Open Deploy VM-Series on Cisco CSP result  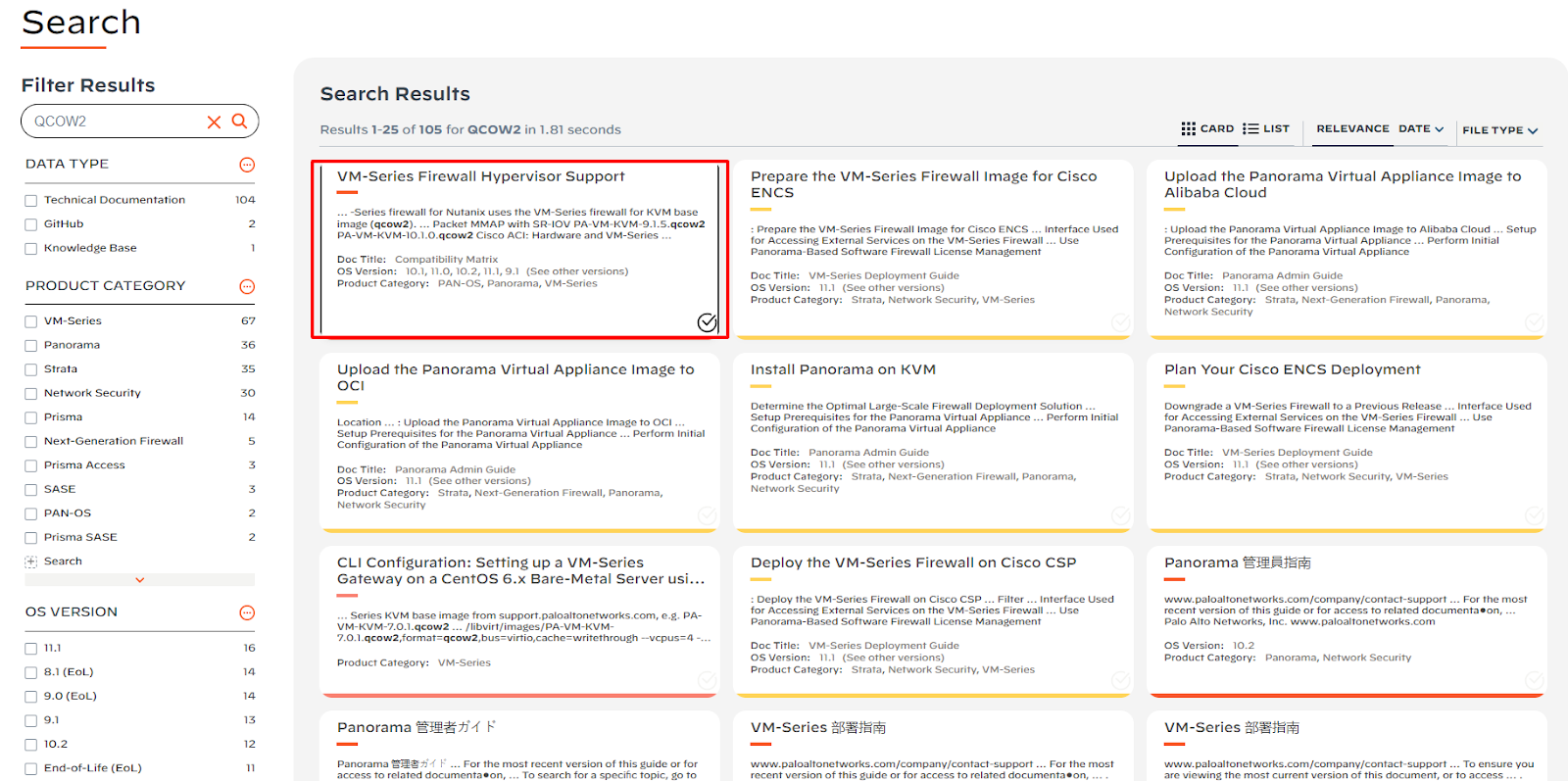point(913,562)
